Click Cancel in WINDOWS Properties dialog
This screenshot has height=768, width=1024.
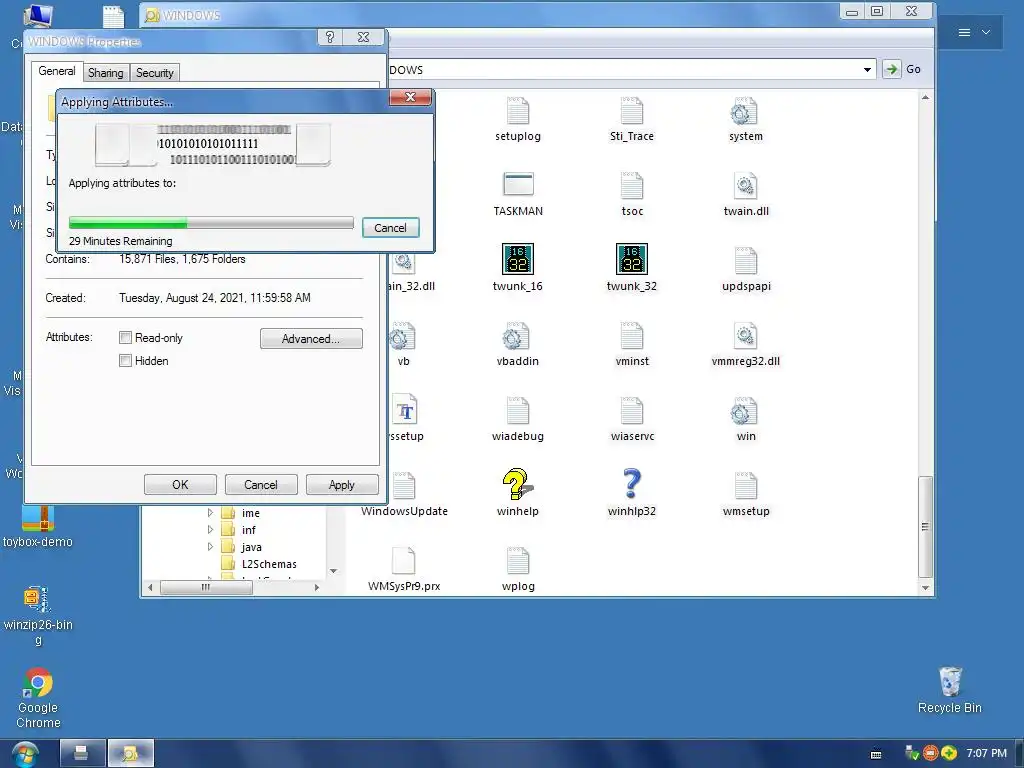(x=261, y=485)
